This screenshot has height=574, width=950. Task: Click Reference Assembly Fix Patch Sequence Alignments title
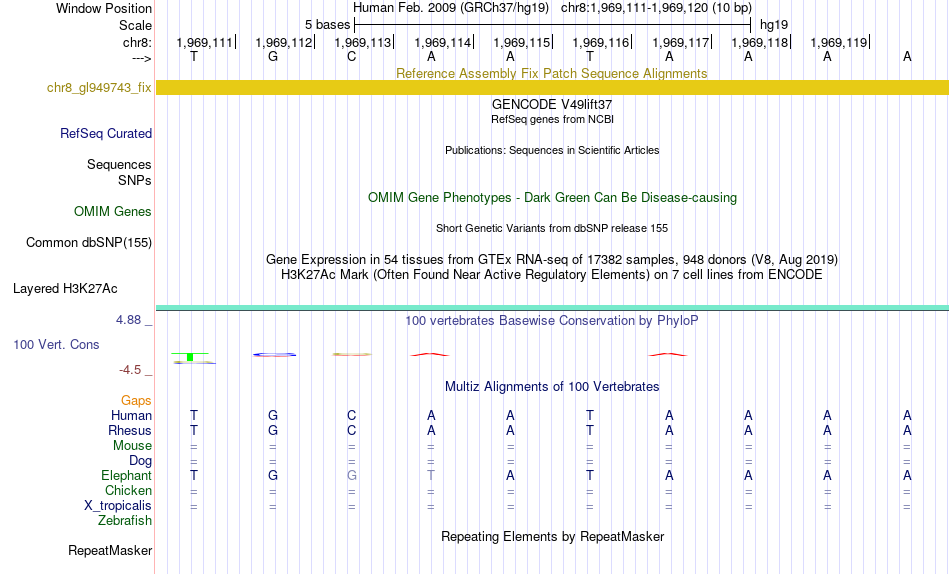coord(551,73)
